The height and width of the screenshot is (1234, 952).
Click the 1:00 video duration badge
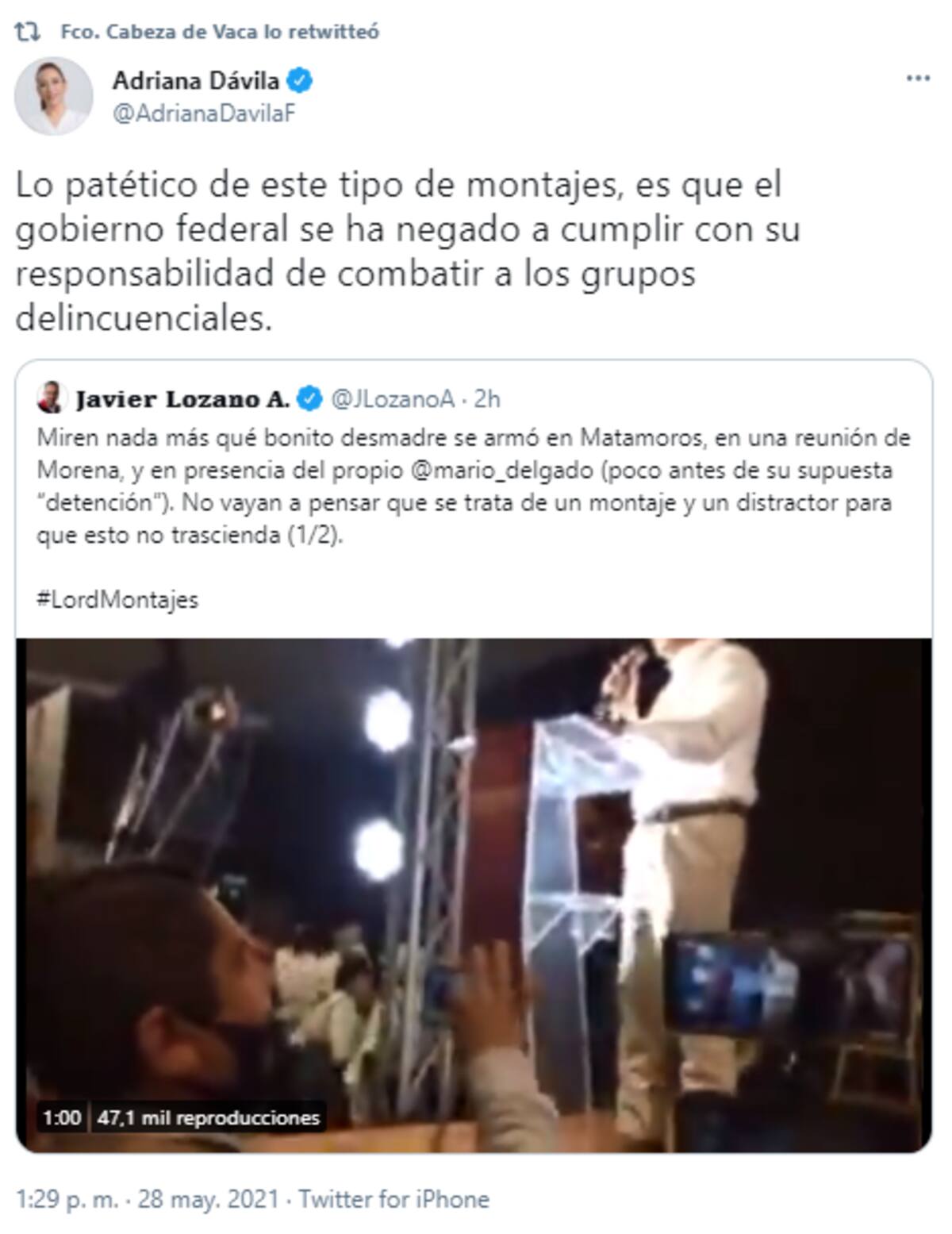click(62, 1118)
